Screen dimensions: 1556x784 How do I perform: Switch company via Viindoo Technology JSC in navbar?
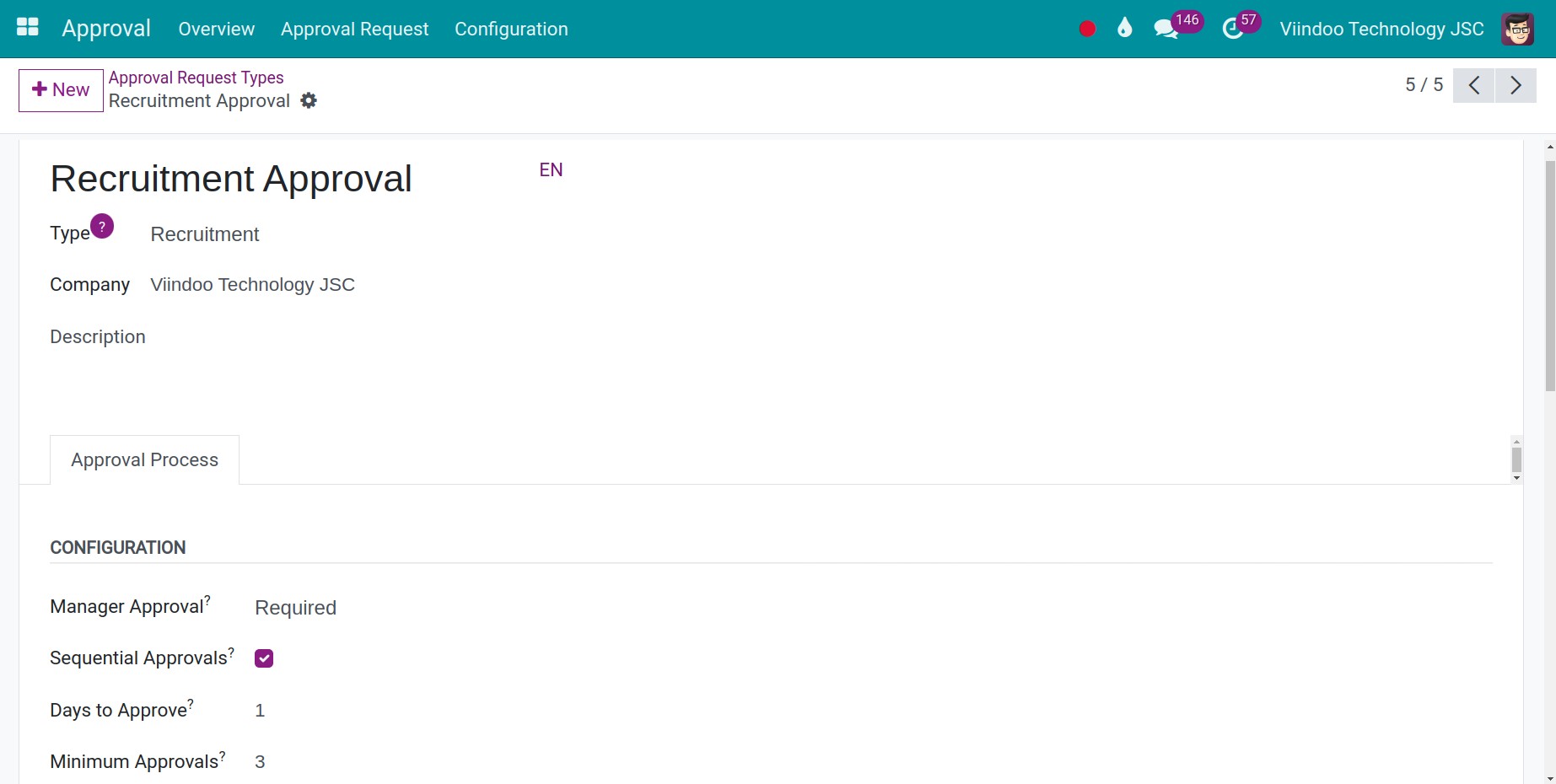point(1381,29)
